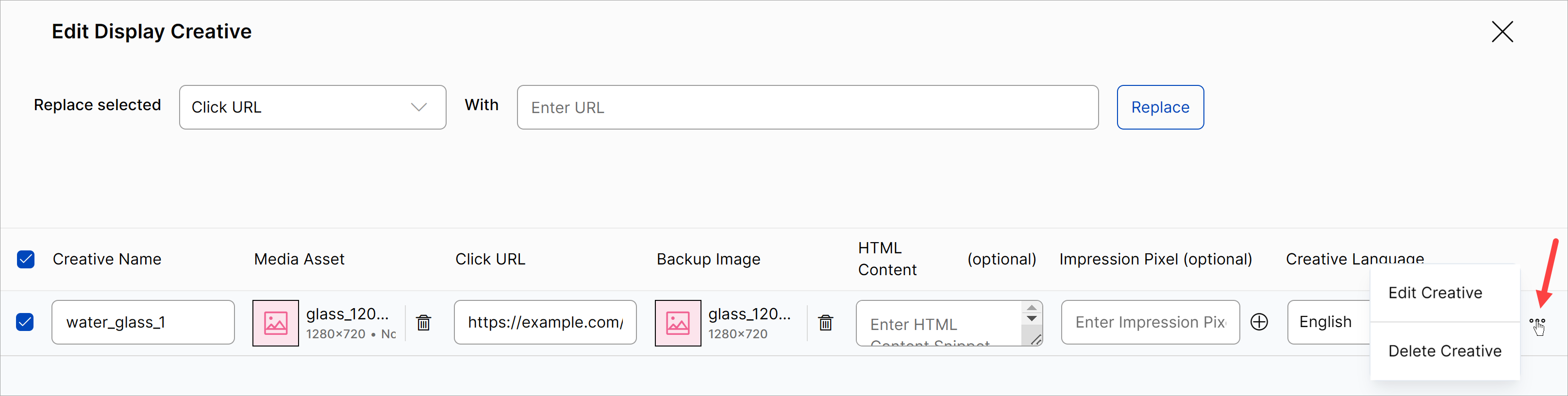Image resolution: width=1568 pixels, height=396 pixels.
Task: Click the Media Asset image thumbnail
Action: [276, 322]
